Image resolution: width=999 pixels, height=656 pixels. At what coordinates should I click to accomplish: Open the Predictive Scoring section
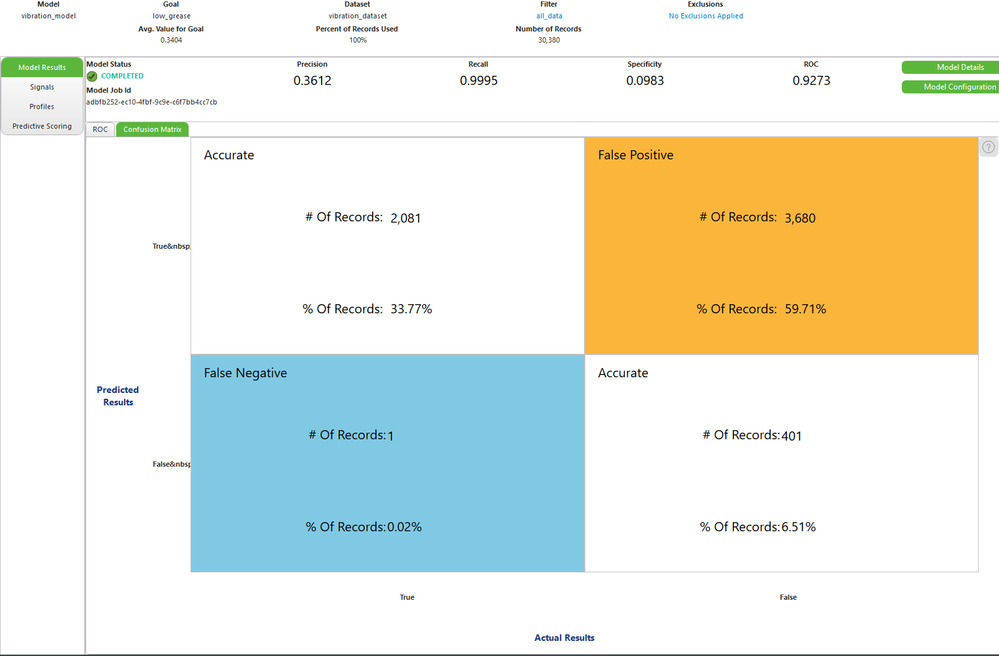(x=42, y=126)
